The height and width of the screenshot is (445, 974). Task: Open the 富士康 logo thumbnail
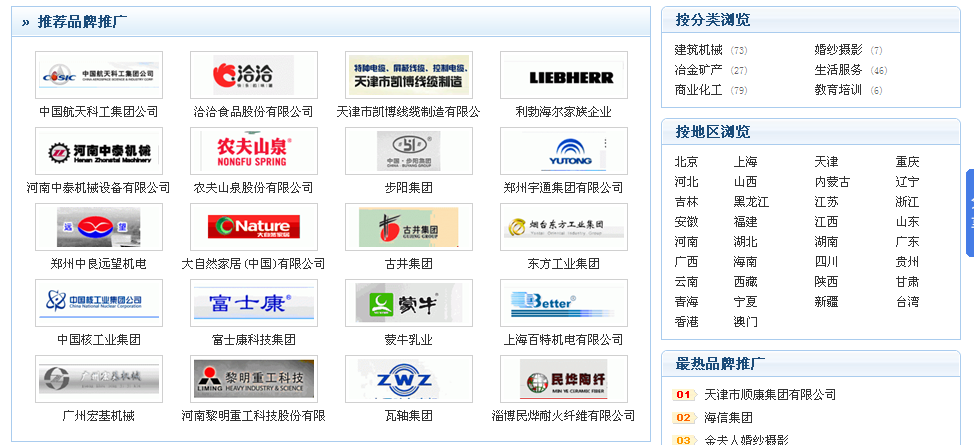click(253, 303)
